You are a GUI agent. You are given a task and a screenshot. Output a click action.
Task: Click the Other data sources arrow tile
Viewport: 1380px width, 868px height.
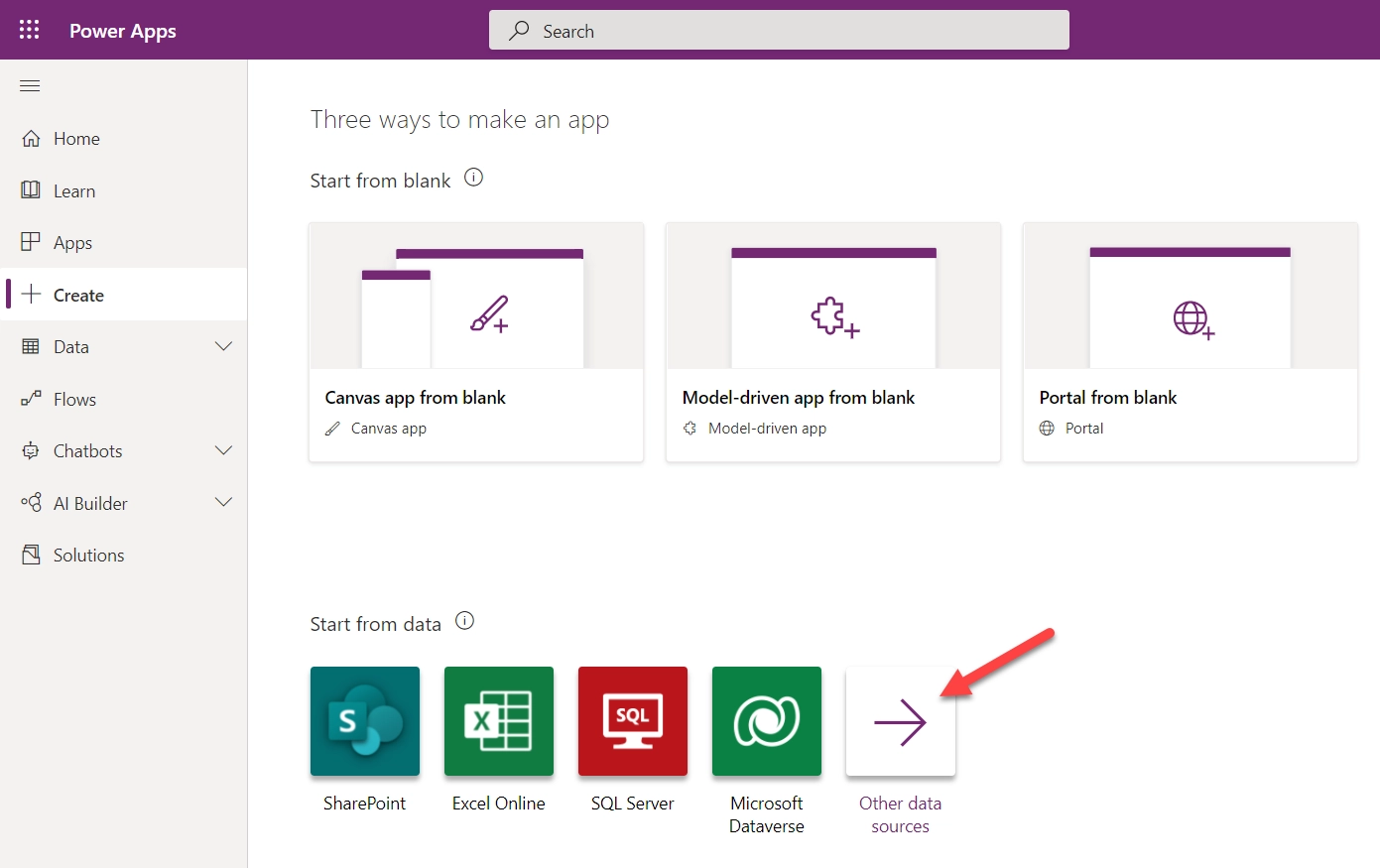pos(901,721)
